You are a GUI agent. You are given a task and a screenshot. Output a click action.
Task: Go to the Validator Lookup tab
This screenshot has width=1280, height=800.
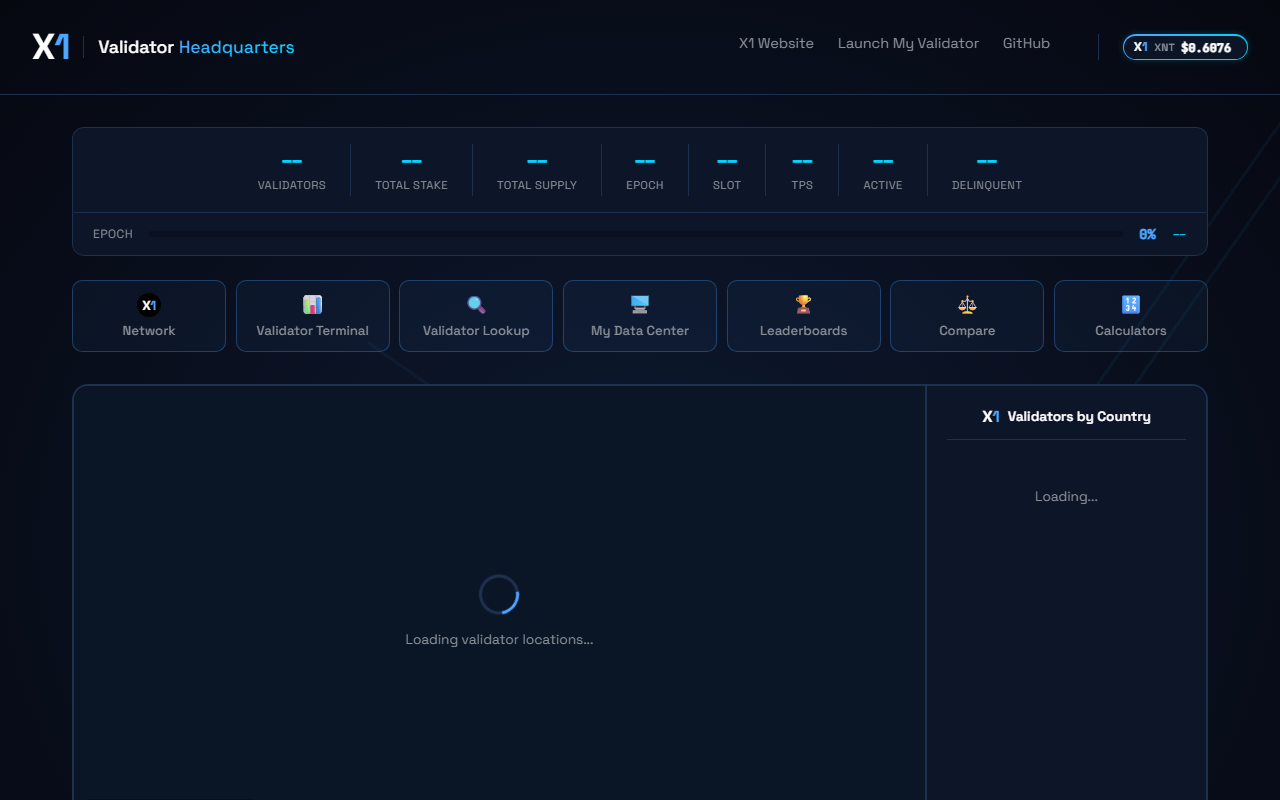476,316
